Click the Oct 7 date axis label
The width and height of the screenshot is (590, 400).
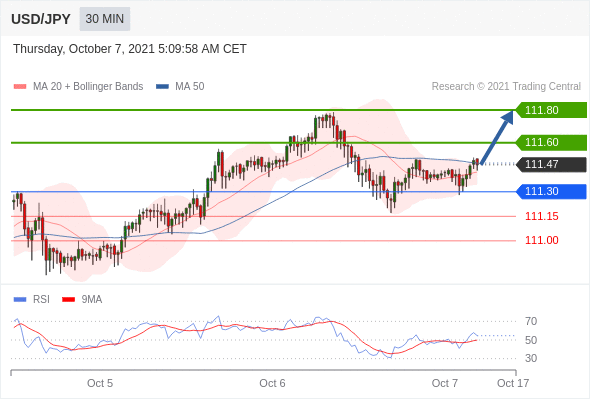pos(444,383)
